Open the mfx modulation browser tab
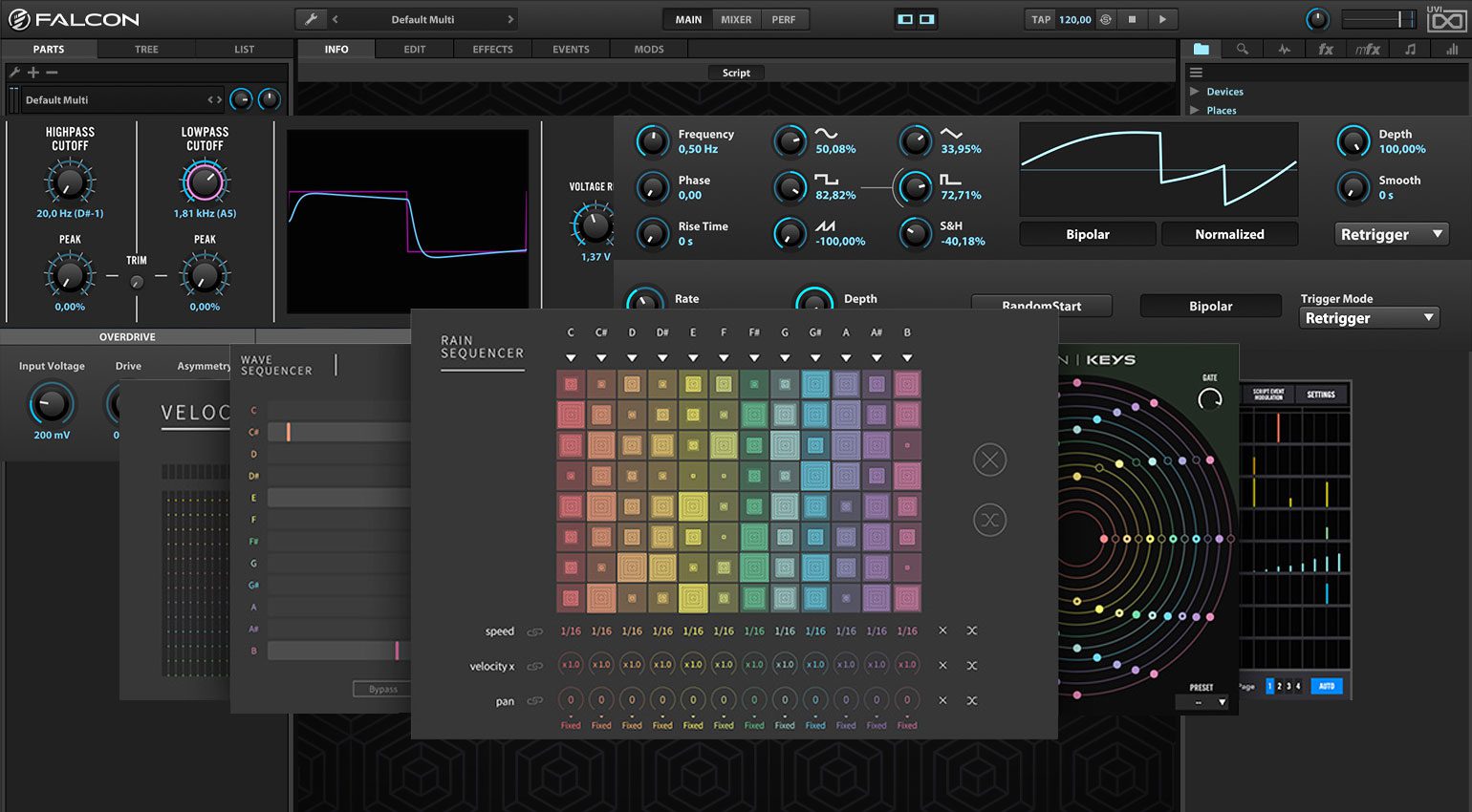This screenshot has height=812, width=1472. pyautogui.click(x=1368, y=49)
